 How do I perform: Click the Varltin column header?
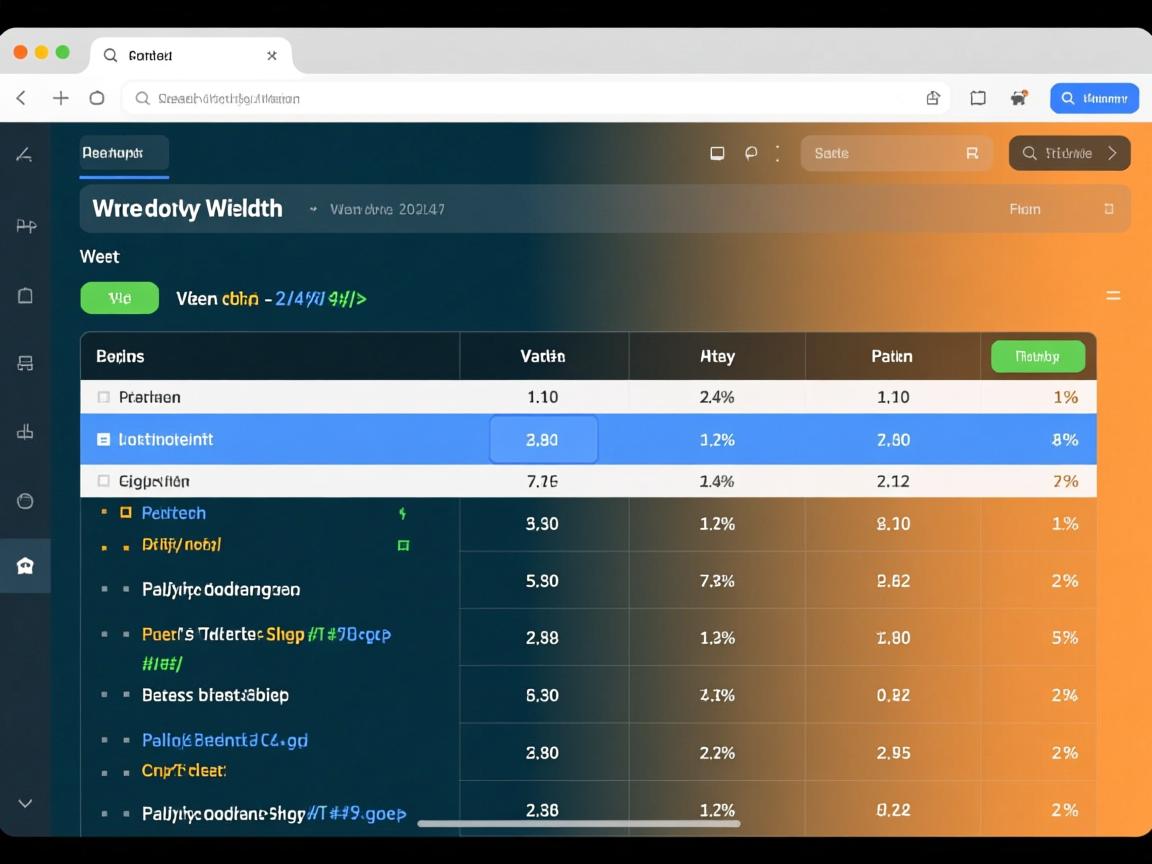tap(543, 356)
